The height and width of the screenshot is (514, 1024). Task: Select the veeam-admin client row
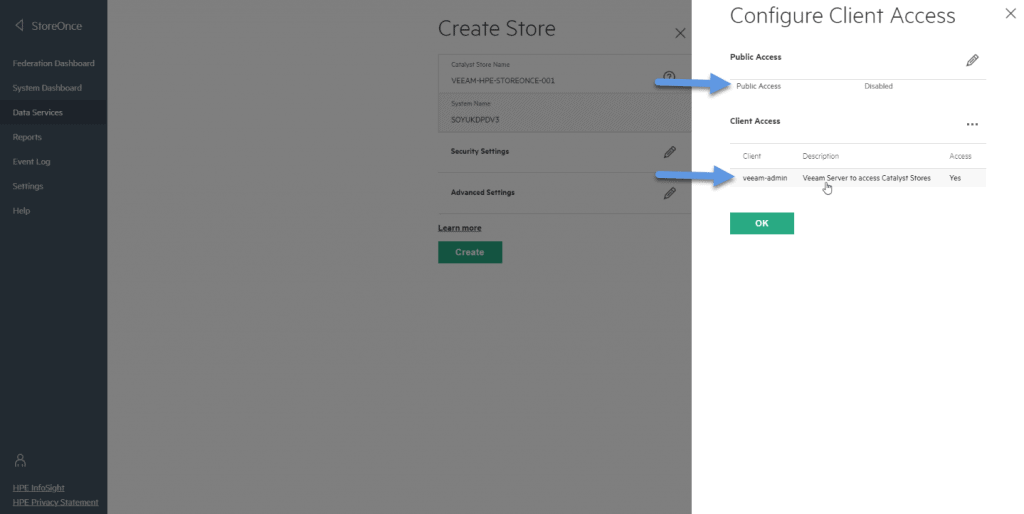[857, 178]
